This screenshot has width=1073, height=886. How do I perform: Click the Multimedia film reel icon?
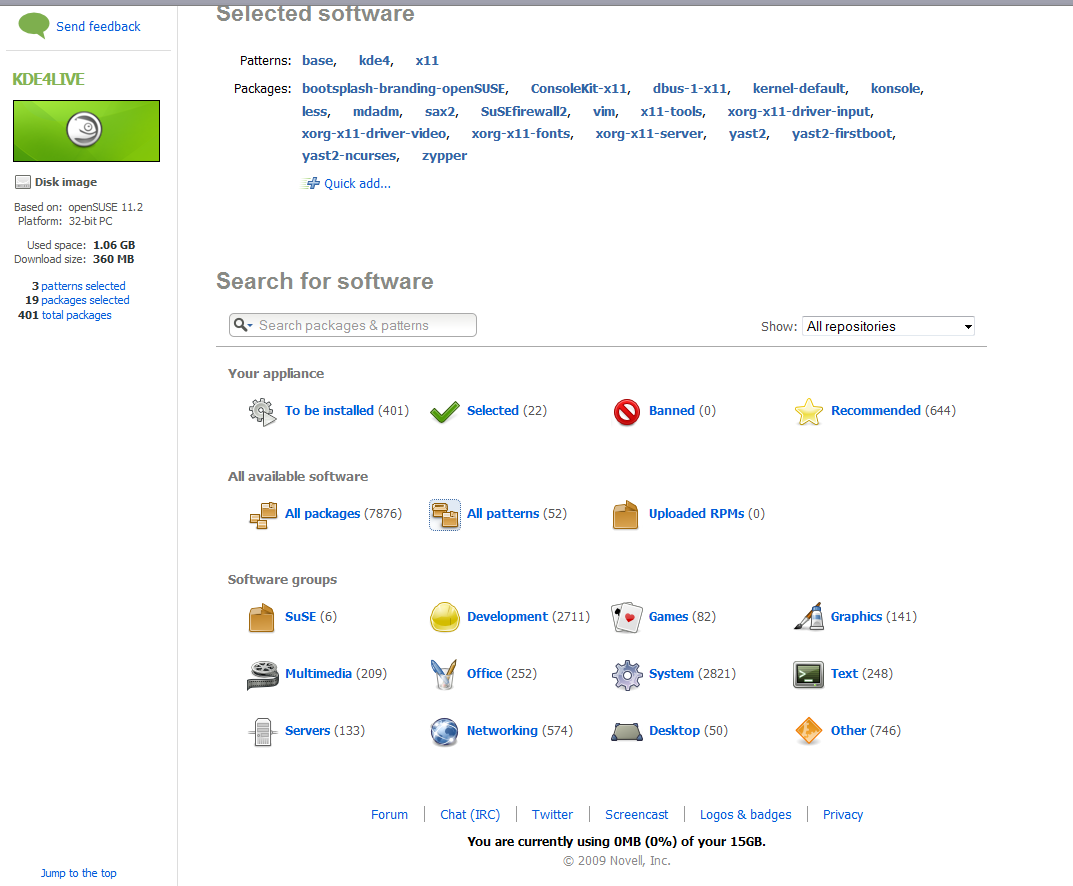pyautogui.click(x=263, y=675)
